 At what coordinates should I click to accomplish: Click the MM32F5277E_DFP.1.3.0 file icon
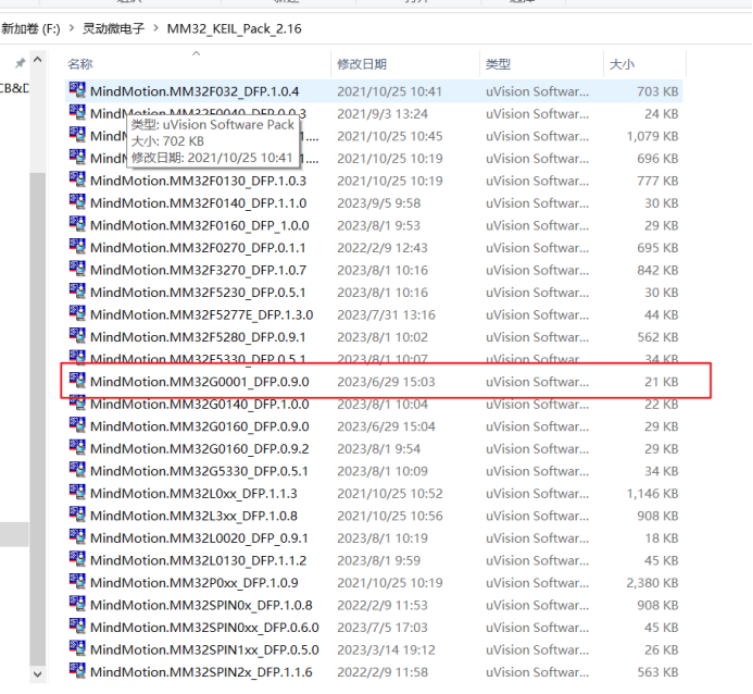coord(77,314)
